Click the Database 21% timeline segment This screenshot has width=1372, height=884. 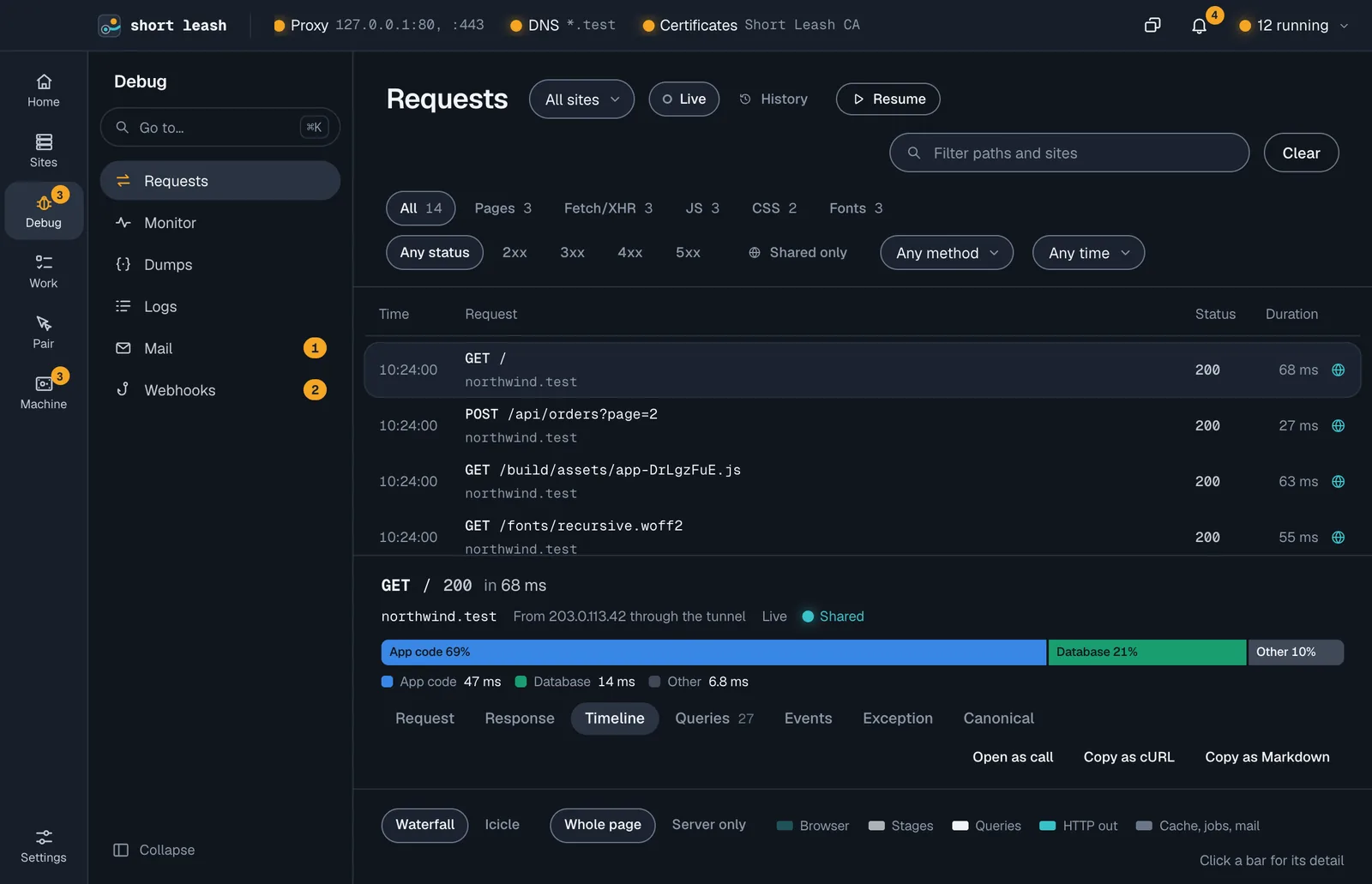[1147, 652]
